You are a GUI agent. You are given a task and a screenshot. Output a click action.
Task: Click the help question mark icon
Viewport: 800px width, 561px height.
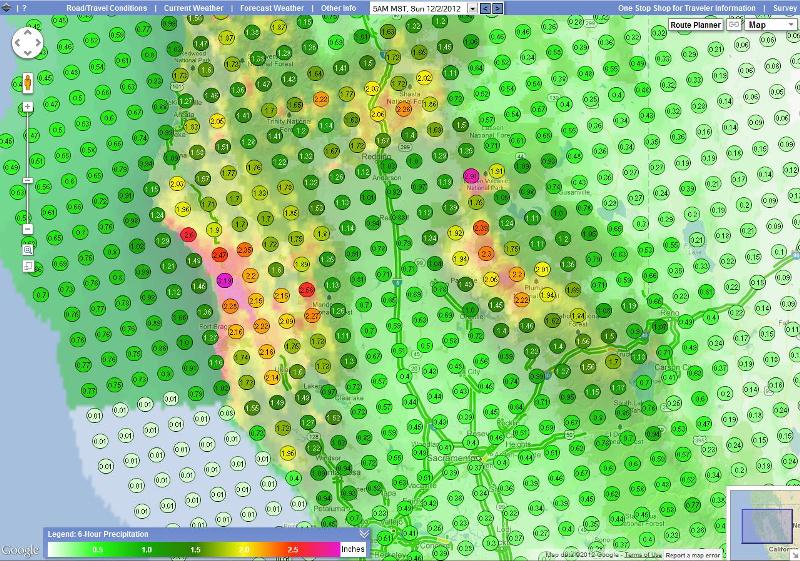pos(23,8)
